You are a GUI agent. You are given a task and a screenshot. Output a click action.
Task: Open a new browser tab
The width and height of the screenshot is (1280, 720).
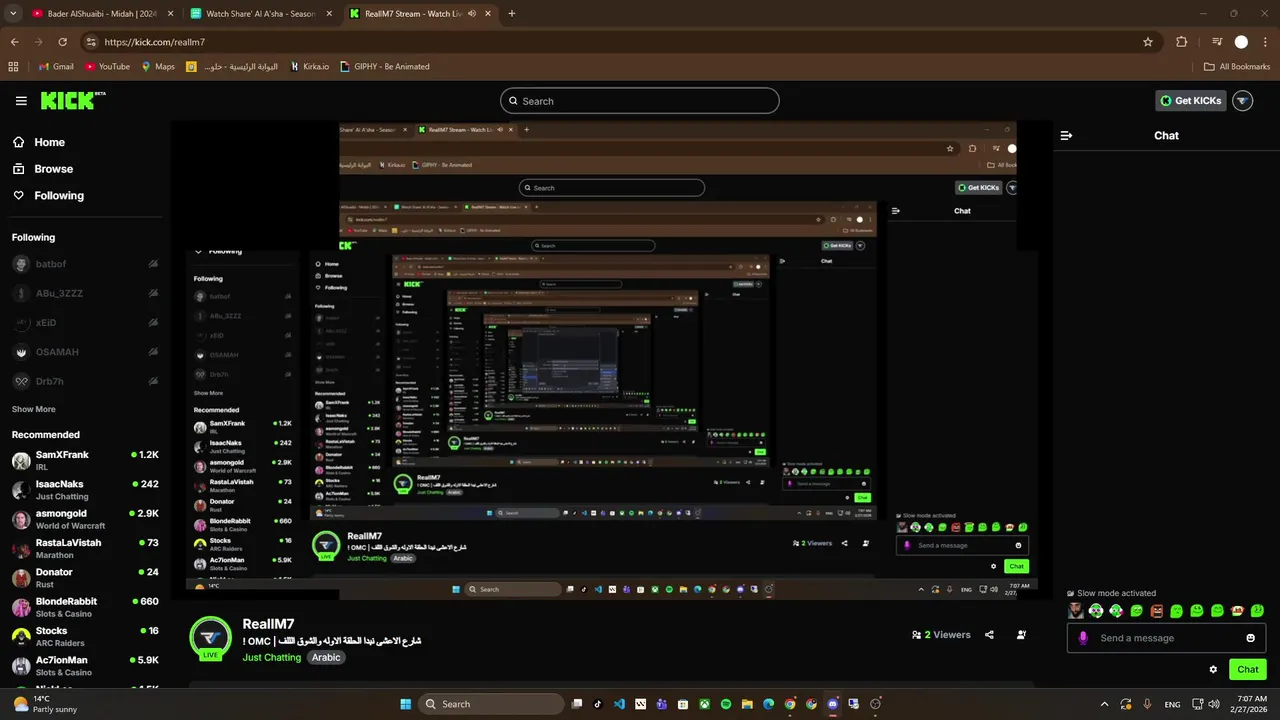click(512, 14)
